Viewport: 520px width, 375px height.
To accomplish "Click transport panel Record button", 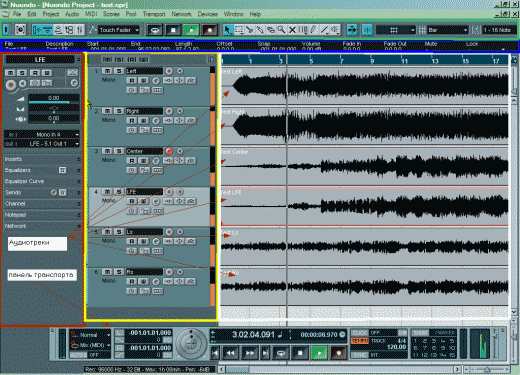I will click(x=338, y=353).
